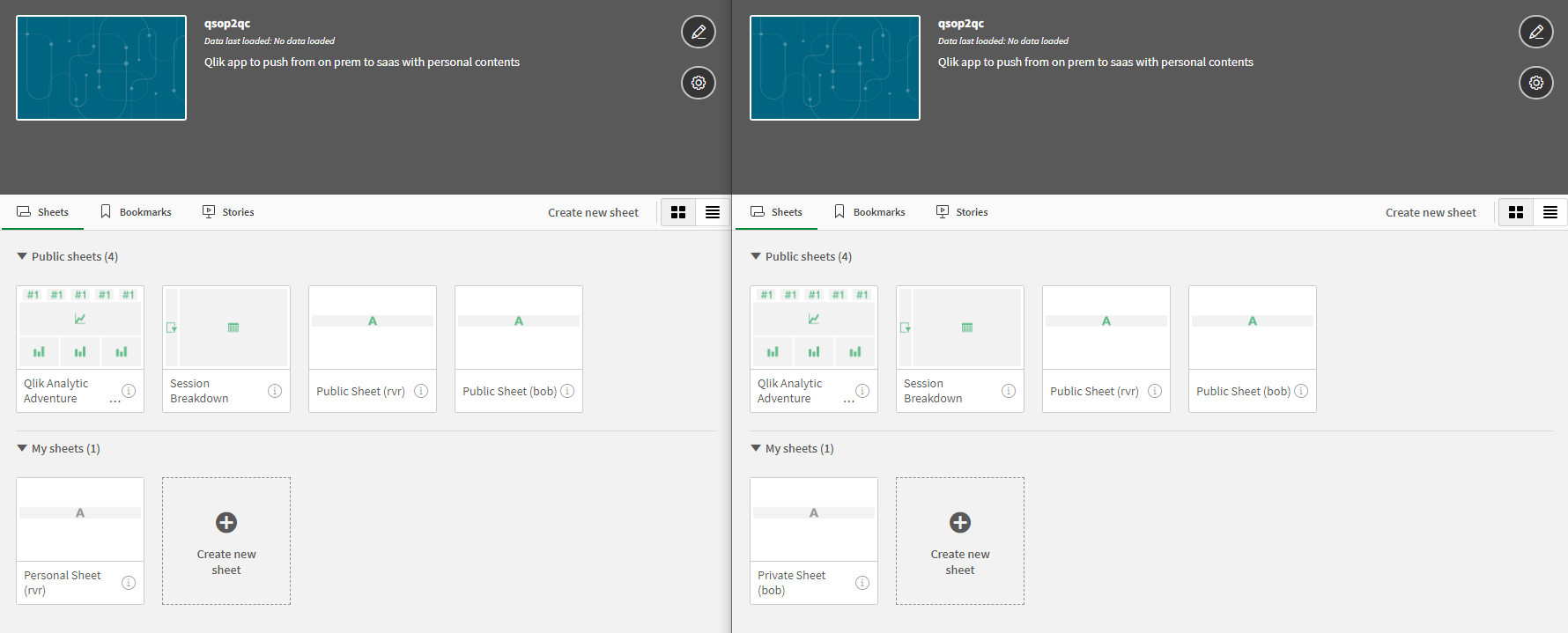The image size is (1568, 633).
Task: Click Create new sheet tile in left My sheets
Action: (x=226, y=541)
